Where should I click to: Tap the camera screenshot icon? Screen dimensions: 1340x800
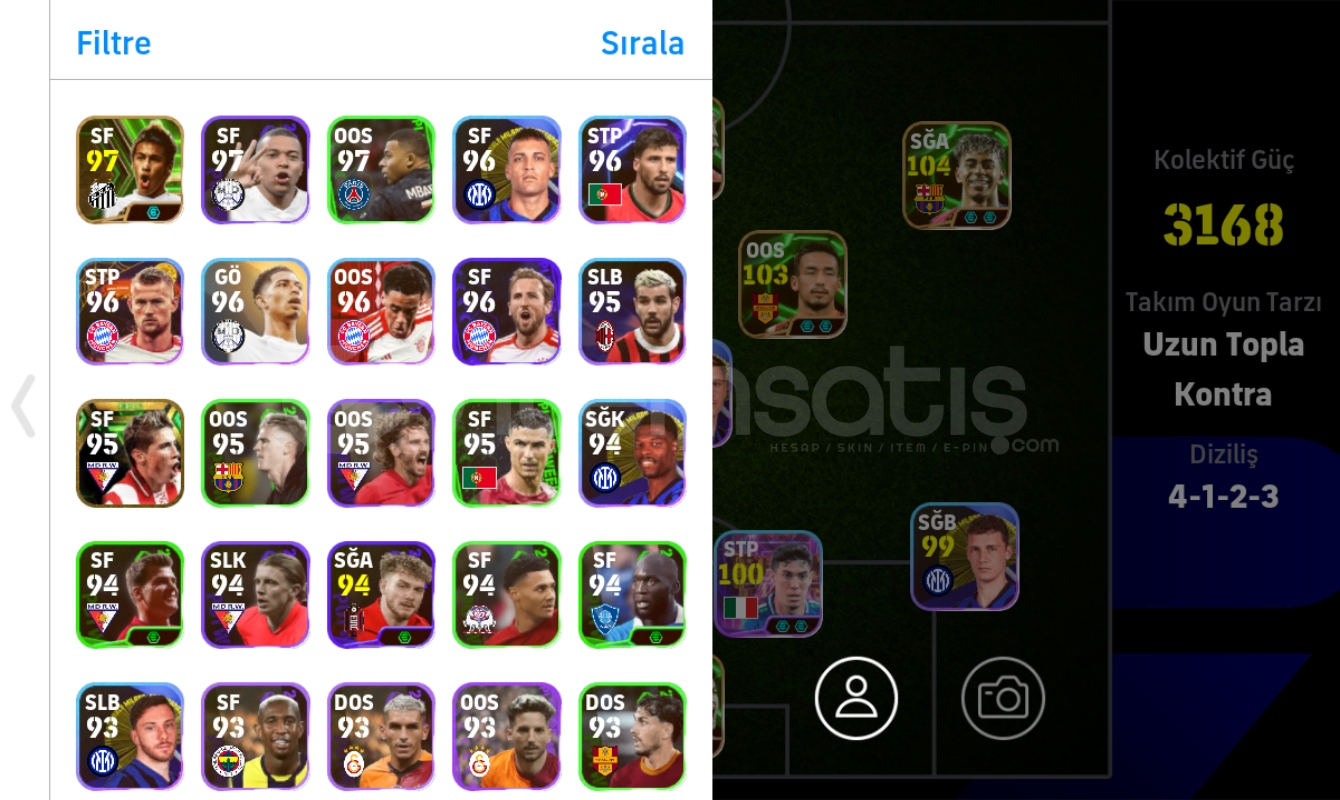(x=1003, y=698)
